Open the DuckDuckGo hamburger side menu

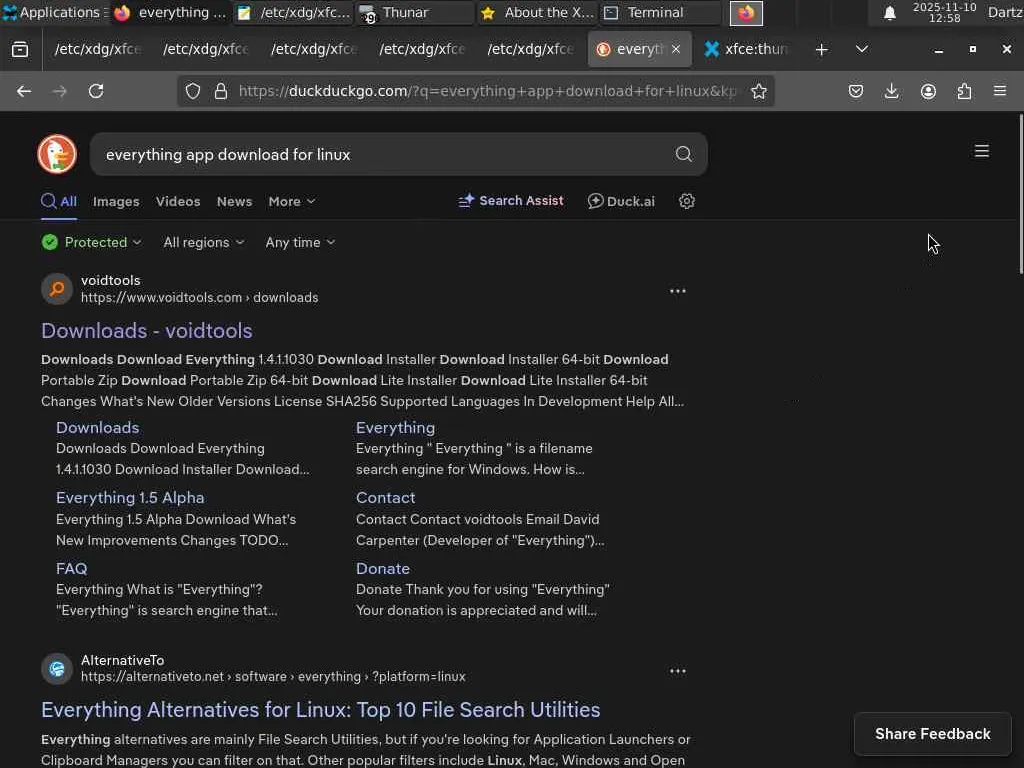pos(982,151)
